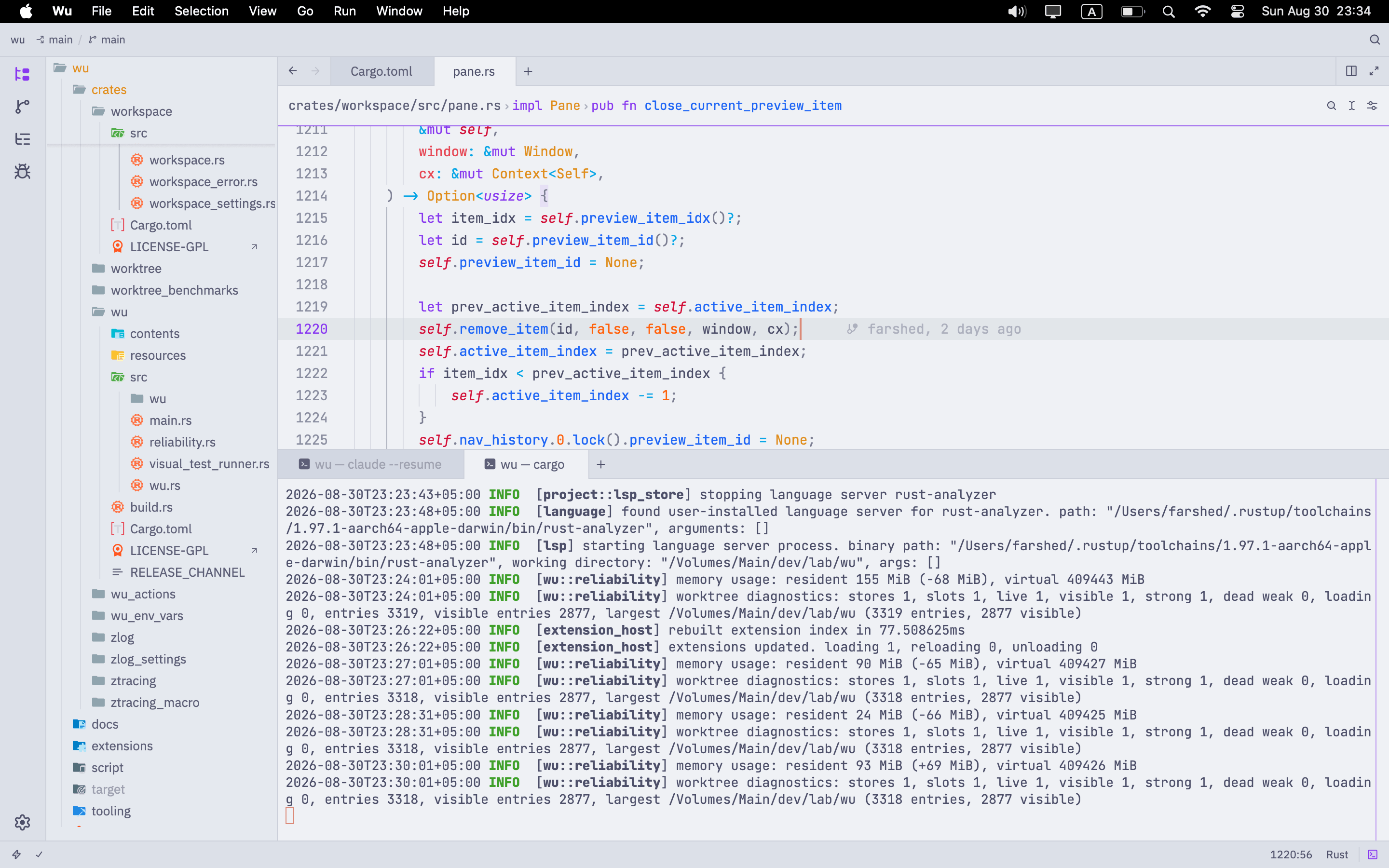Open the input source A icon
The height and width of the screenshot is (868, 1389).
[x=1092, y=12]
